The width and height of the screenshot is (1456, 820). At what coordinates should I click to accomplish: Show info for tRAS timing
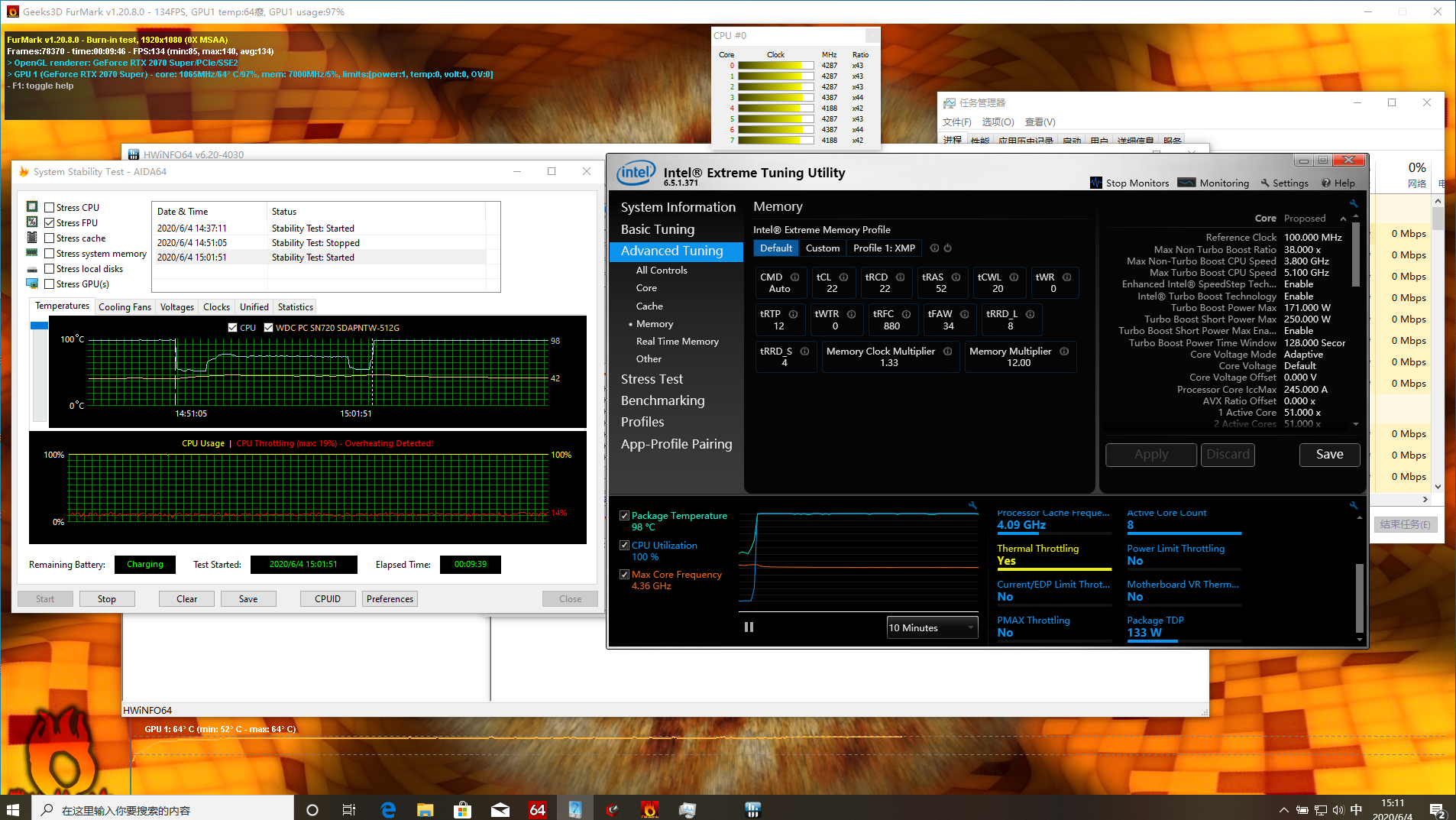[956, 277]
